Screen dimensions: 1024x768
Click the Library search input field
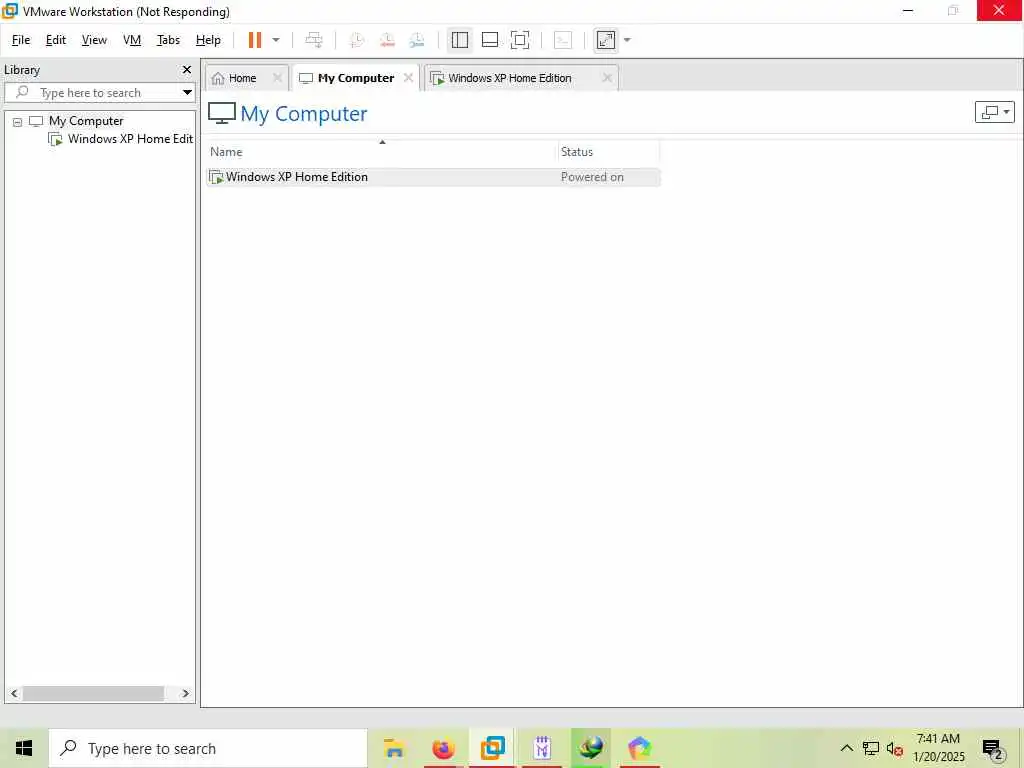pyautogui.click(x=98, y=93)
